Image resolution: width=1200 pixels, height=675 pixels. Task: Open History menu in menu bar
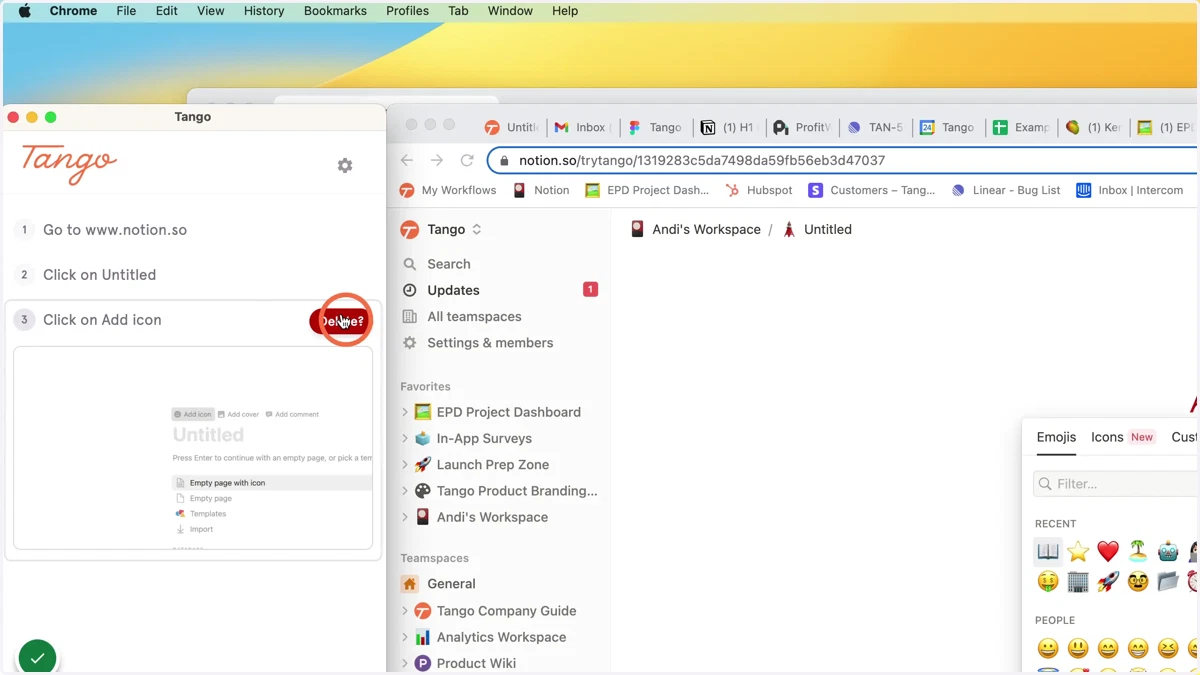pyautogui.click(x=264, y=11)
